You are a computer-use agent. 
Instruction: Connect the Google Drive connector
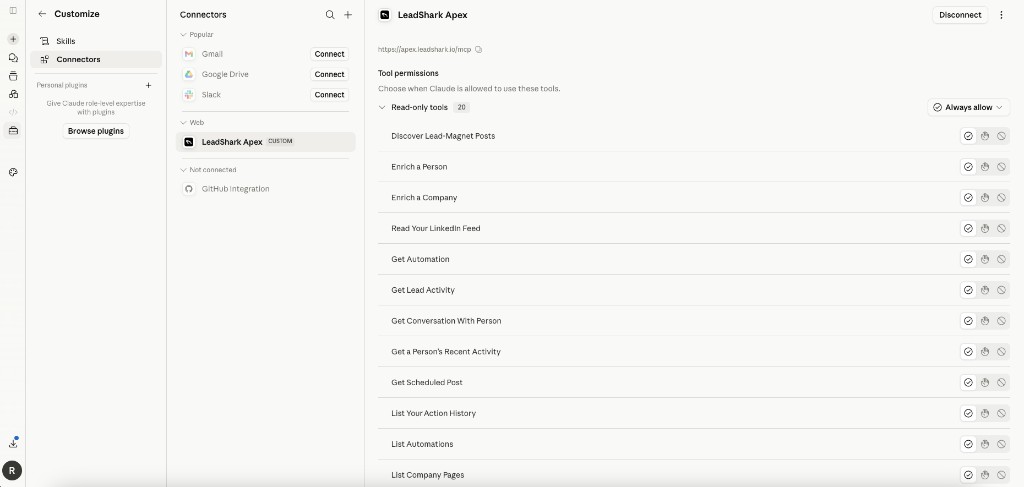(329, 74)
